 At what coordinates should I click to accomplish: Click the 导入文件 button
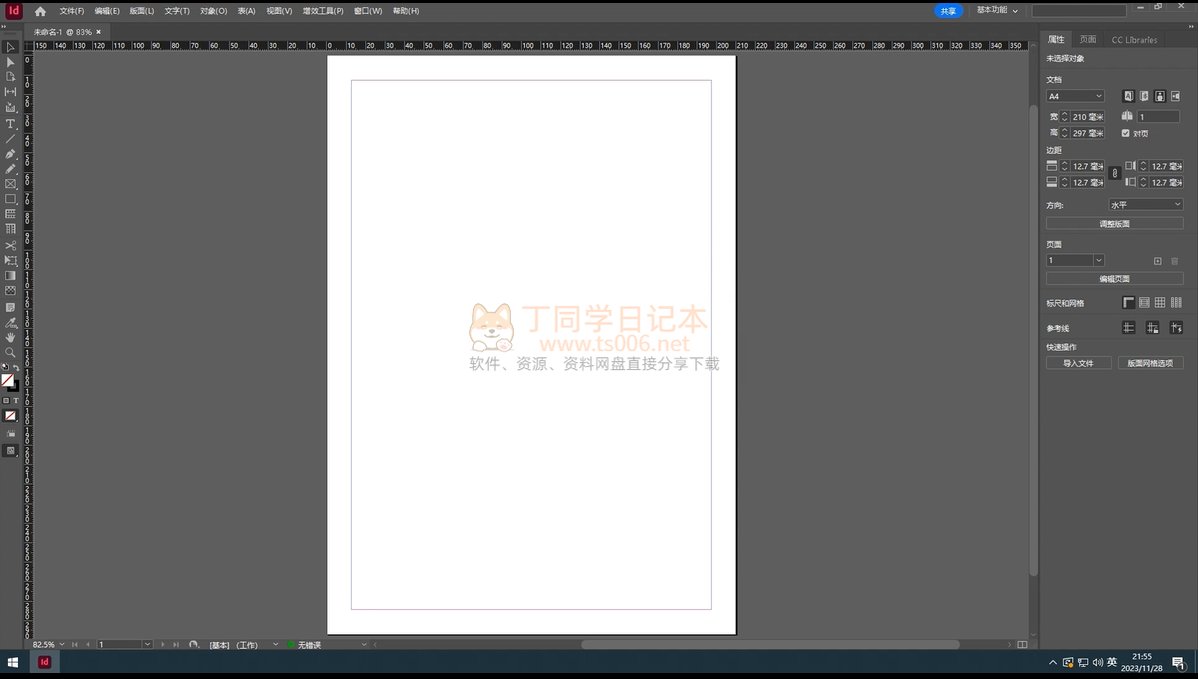(x=1078, y=363)
